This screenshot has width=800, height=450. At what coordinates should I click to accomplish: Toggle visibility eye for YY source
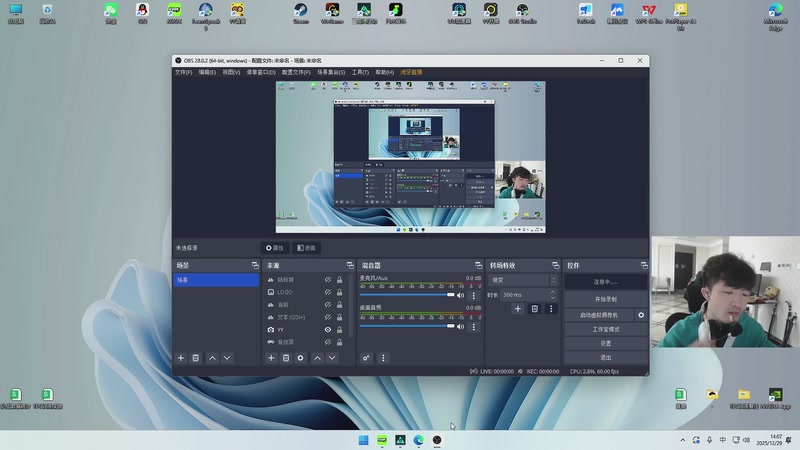[x=327, y=329]
